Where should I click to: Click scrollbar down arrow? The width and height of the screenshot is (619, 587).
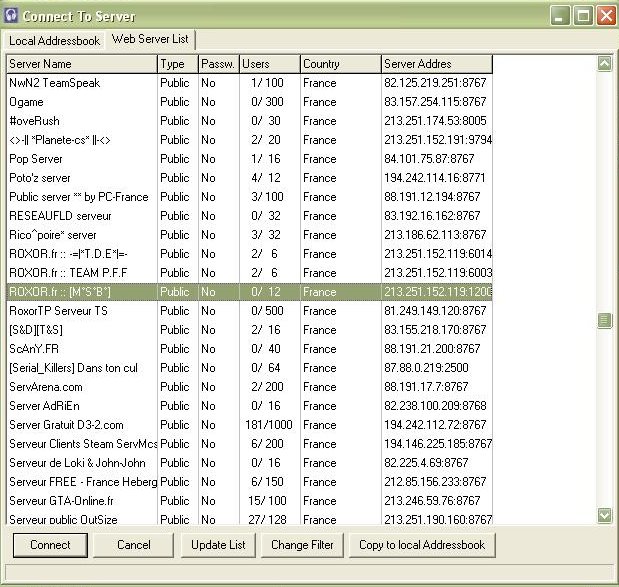pyautogui.click(x=604, y=515)
